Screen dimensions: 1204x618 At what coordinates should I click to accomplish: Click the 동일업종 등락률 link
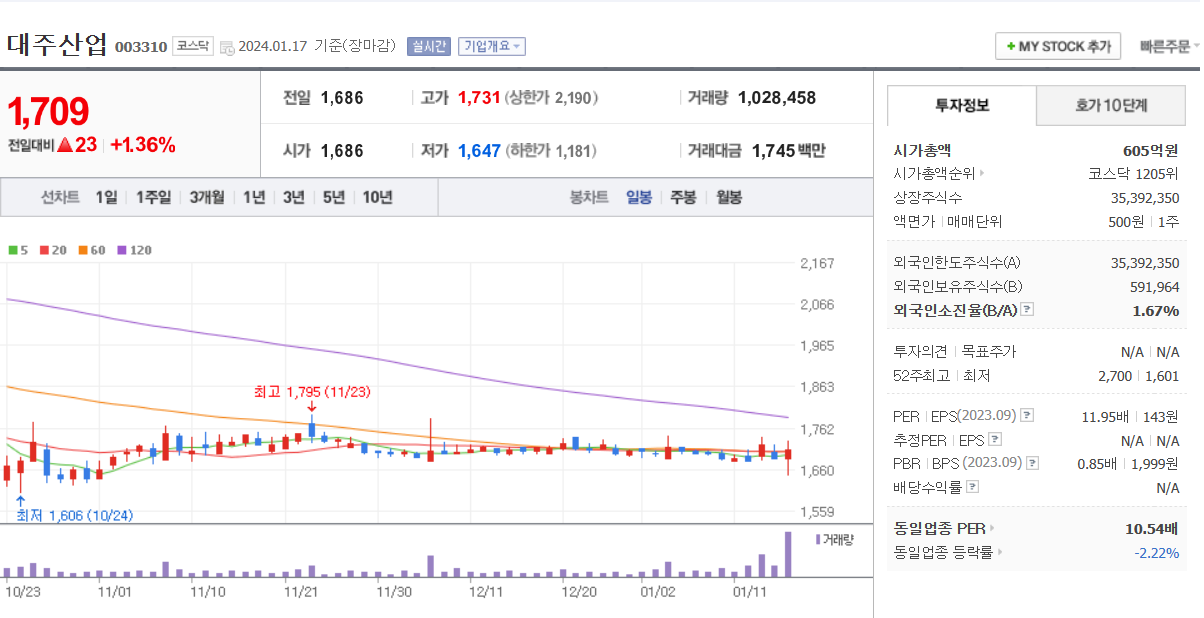coord(943,552)
